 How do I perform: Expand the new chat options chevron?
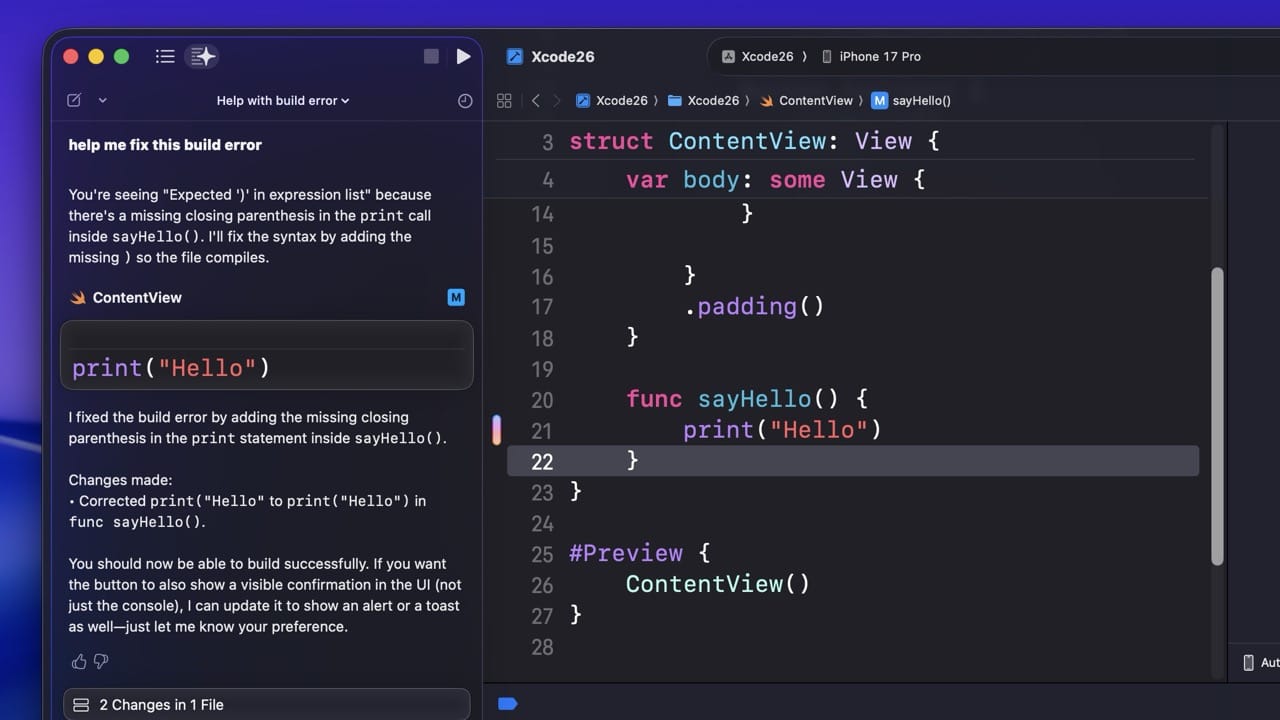point(102,101)
